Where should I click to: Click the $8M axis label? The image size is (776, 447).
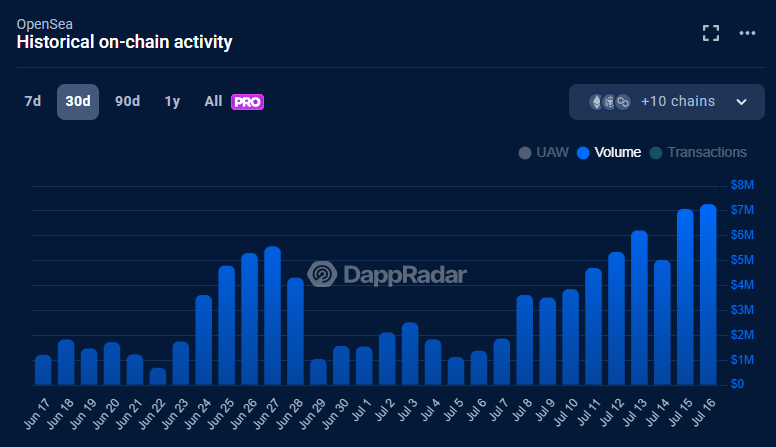(742, 185)
